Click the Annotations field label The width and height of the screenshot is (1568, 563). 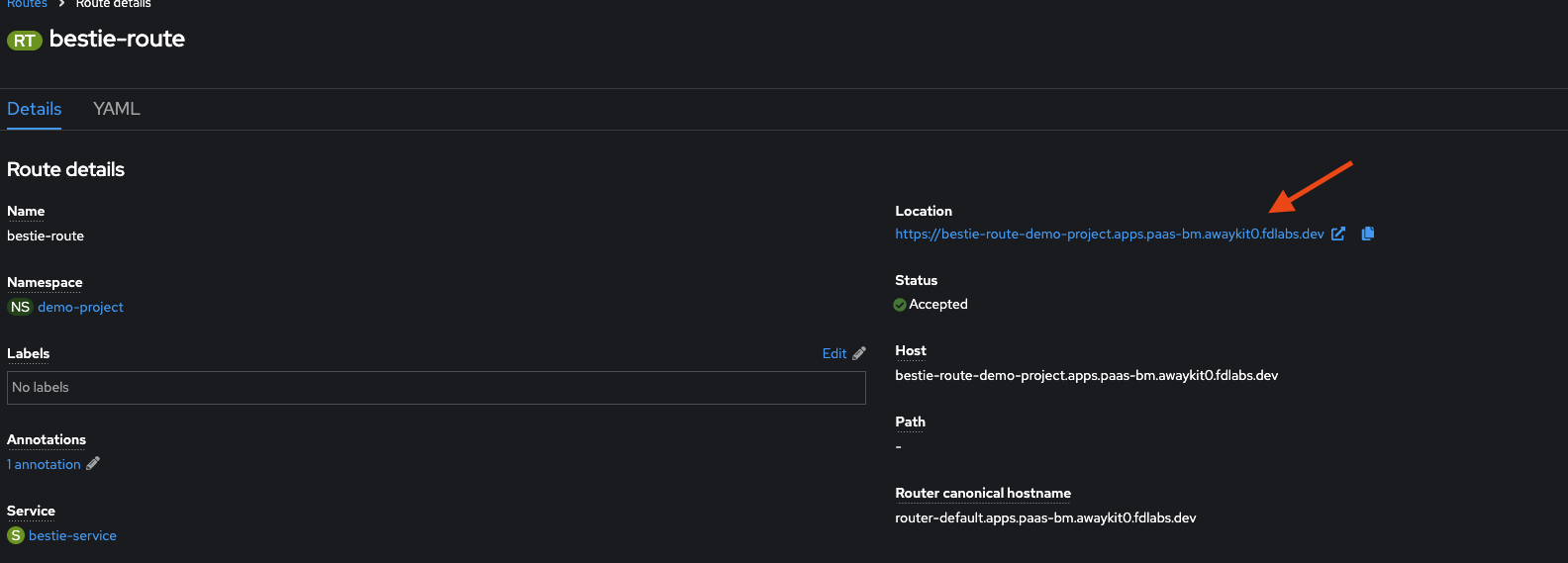(x=47, y=439)
